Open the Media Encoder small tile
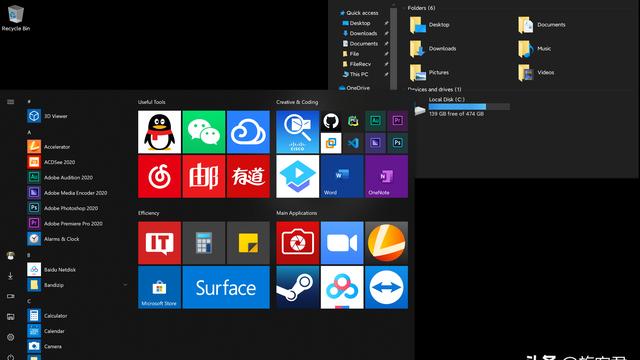The image size is (640, 360). 375,143
